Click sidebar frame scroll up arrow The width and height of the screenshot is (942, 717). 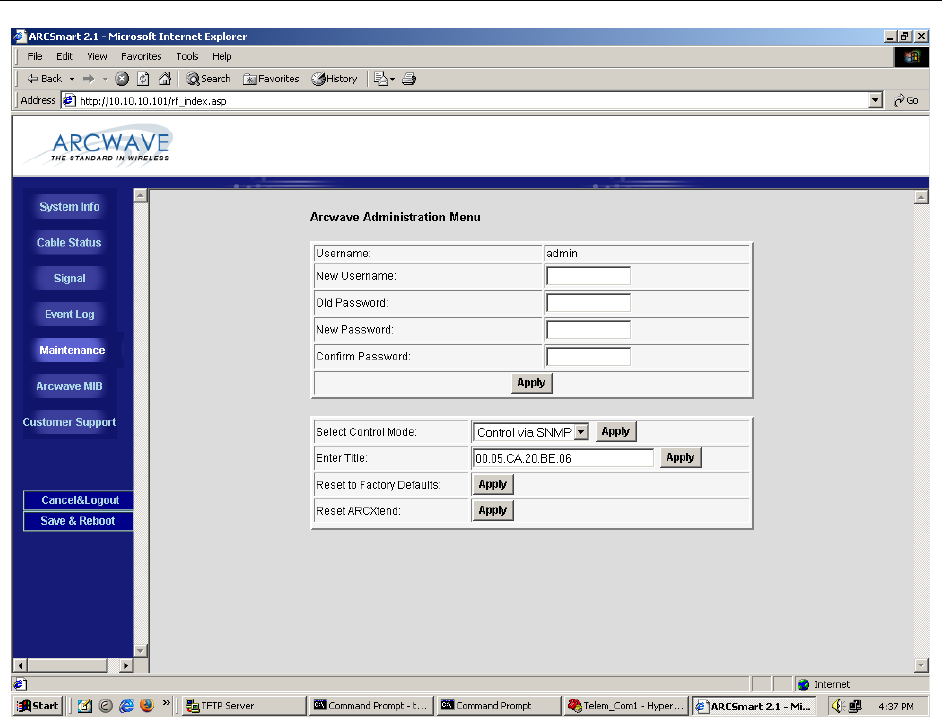pyautogui.click(x=141, y=195)
